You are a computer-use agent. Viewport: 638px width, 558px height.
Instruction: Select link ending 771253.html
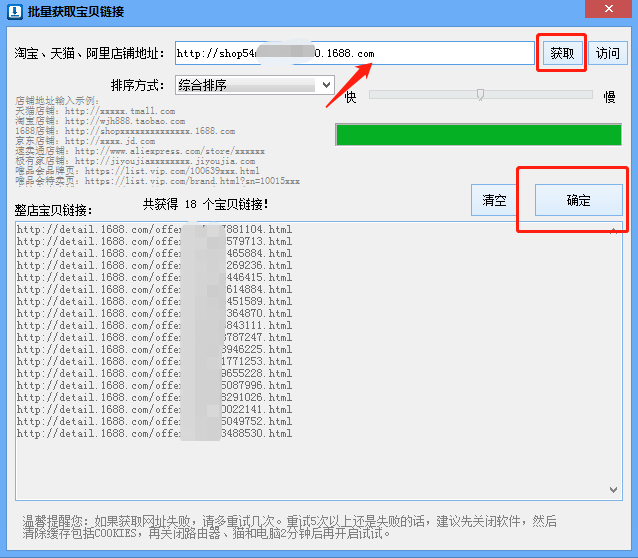(154, 361)
